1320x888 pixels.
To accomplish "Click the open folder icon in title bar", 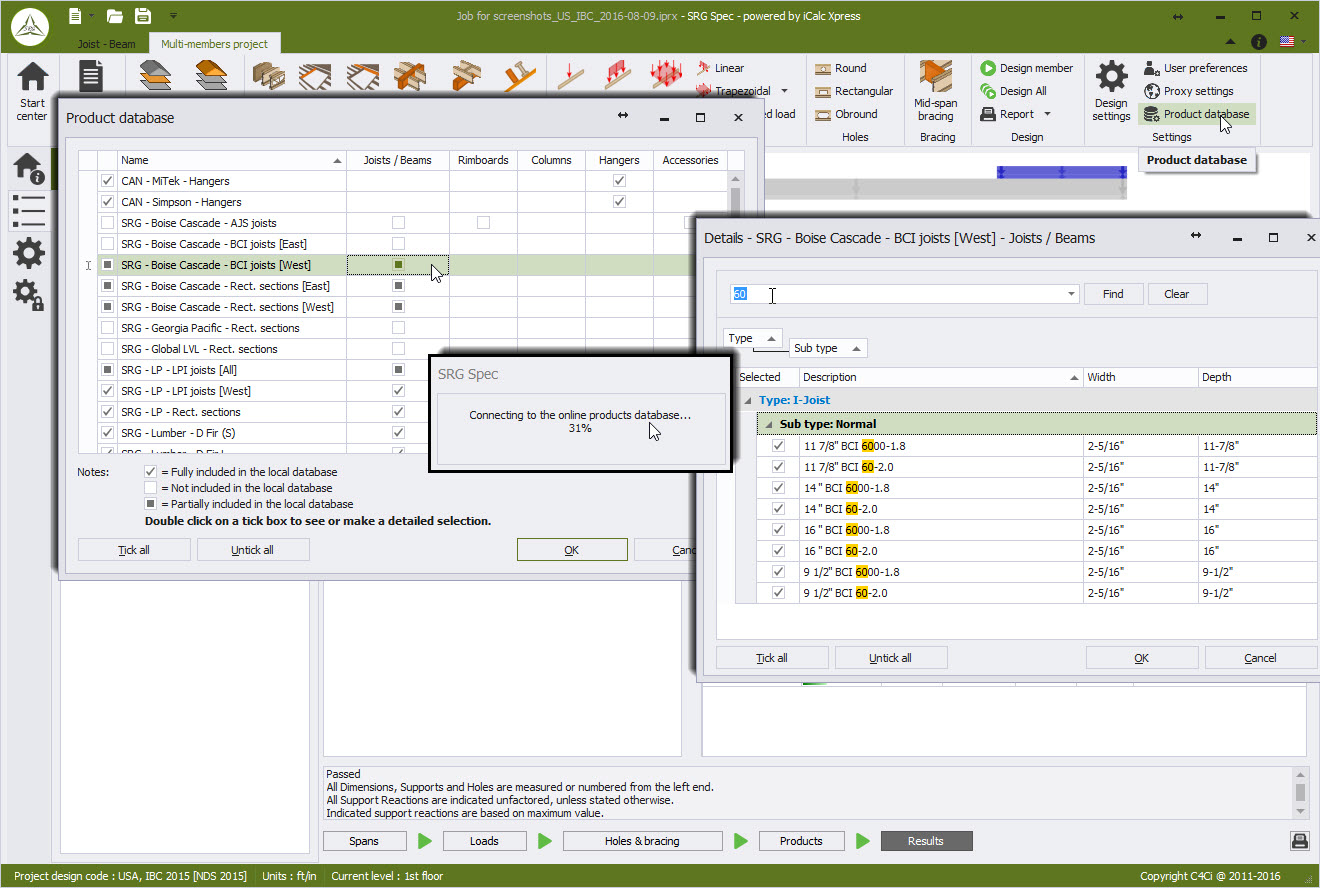I will [115, 15].
